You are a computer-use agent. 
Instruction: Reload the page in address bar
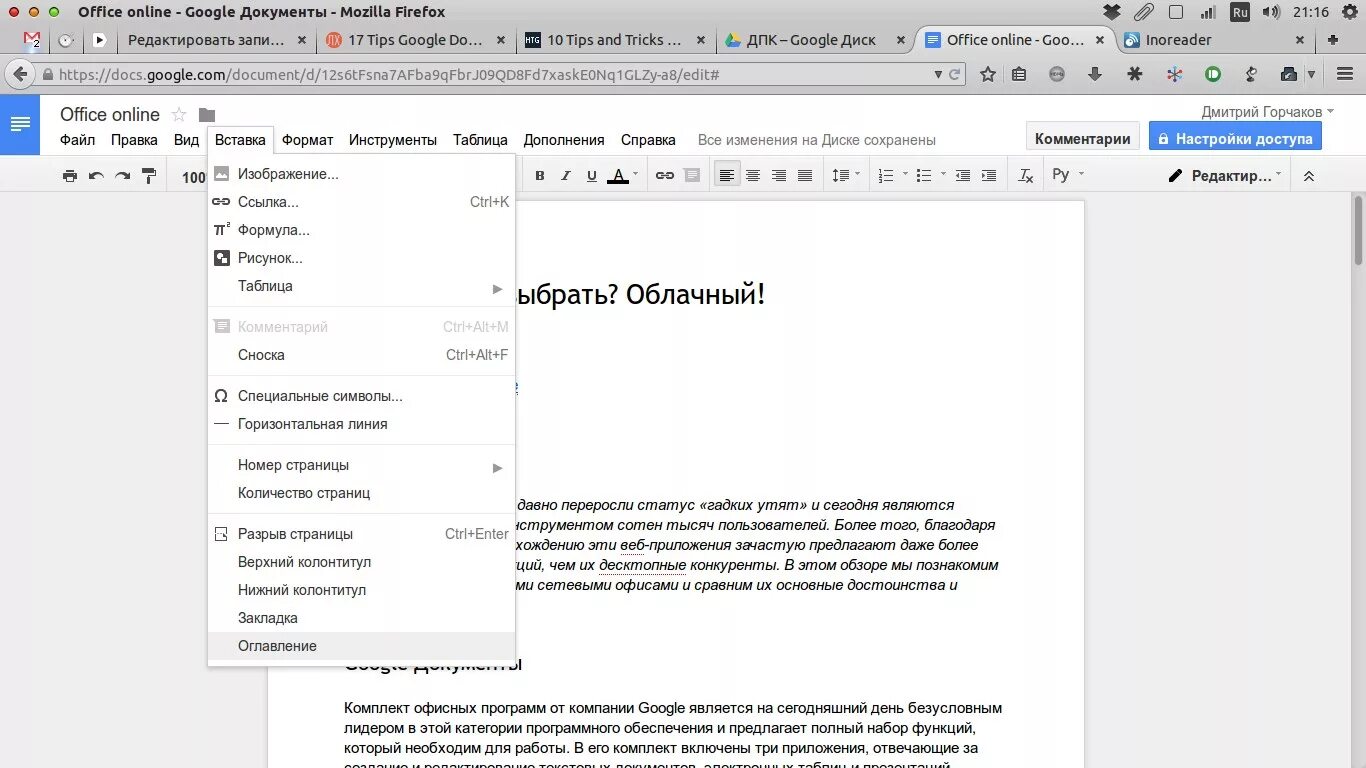point(955,75)
